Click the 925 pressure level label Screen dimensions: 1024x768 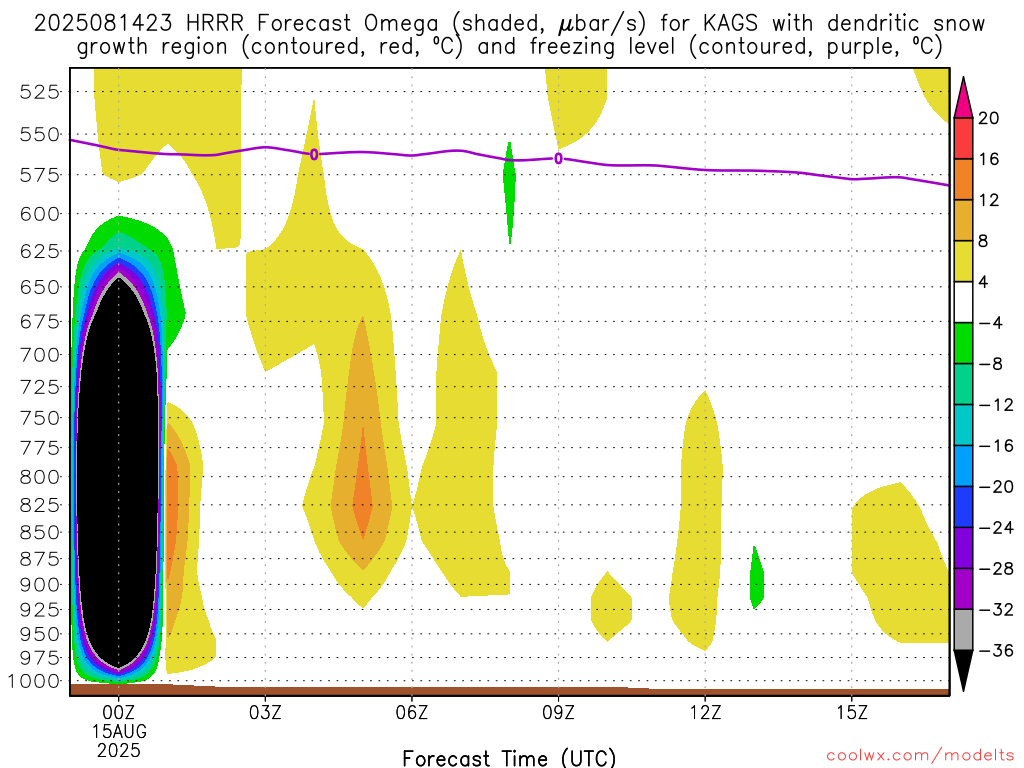point(40,609)
